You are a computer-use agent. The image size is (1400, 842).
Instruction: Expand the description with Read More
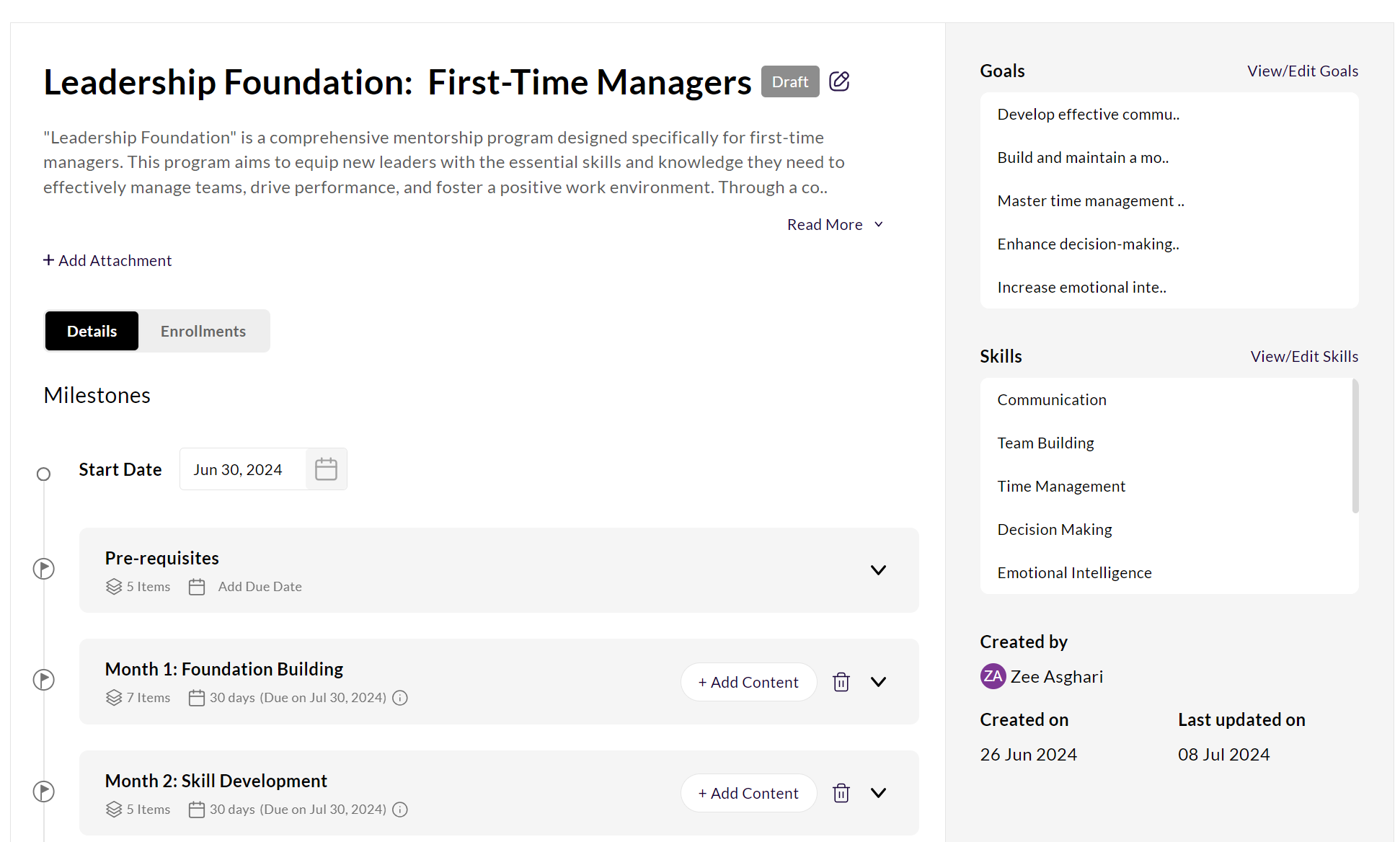(x=834, y=225)
